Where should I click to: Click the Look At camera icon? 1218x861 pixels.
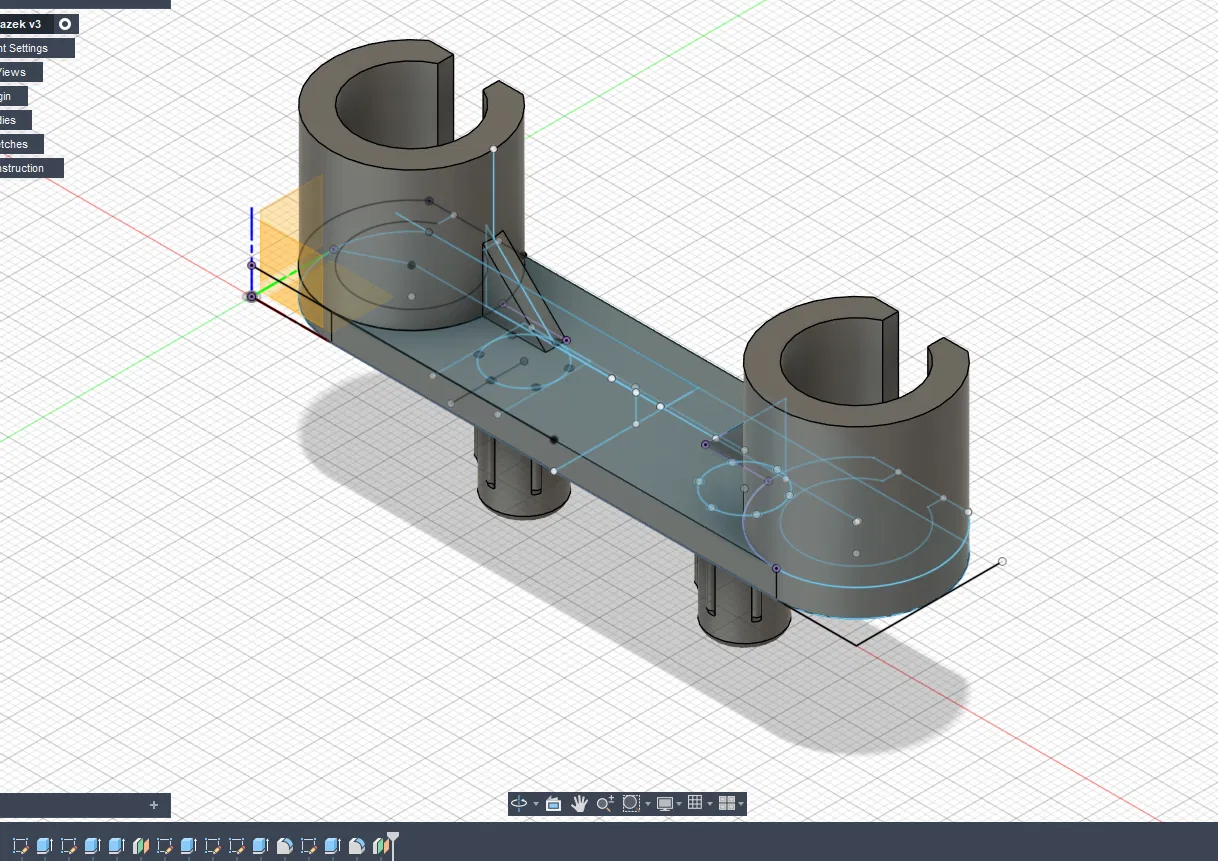click(553, 804)
